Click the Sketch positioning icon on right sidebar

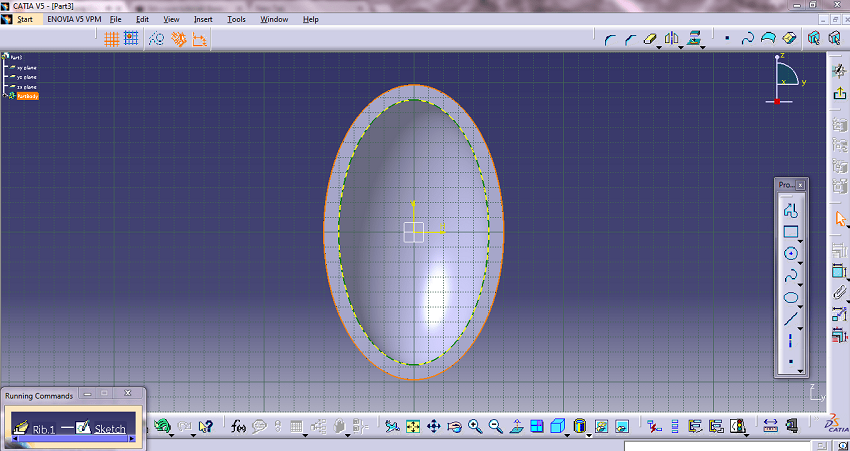coord(839,71)
